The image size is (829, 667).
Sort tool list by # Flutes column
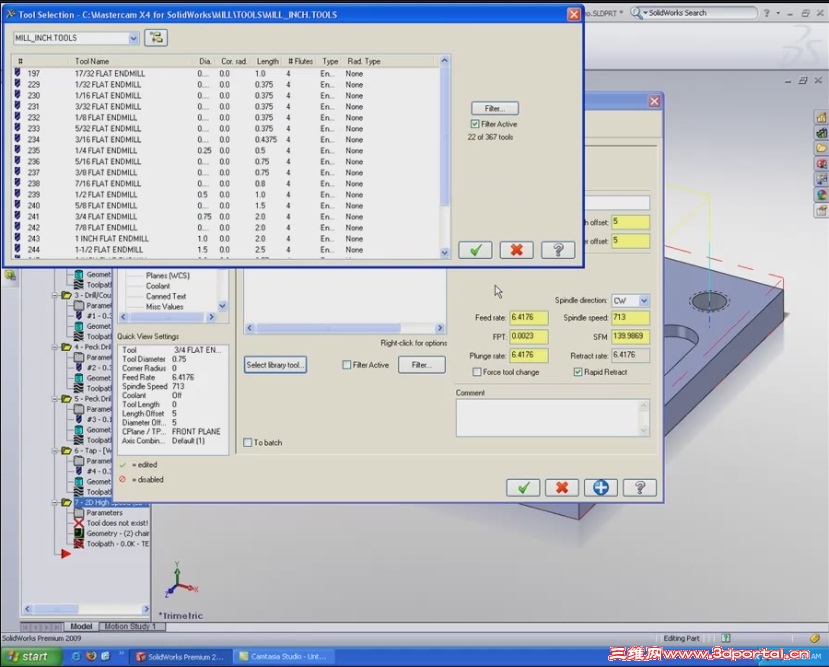click(300, 61)
